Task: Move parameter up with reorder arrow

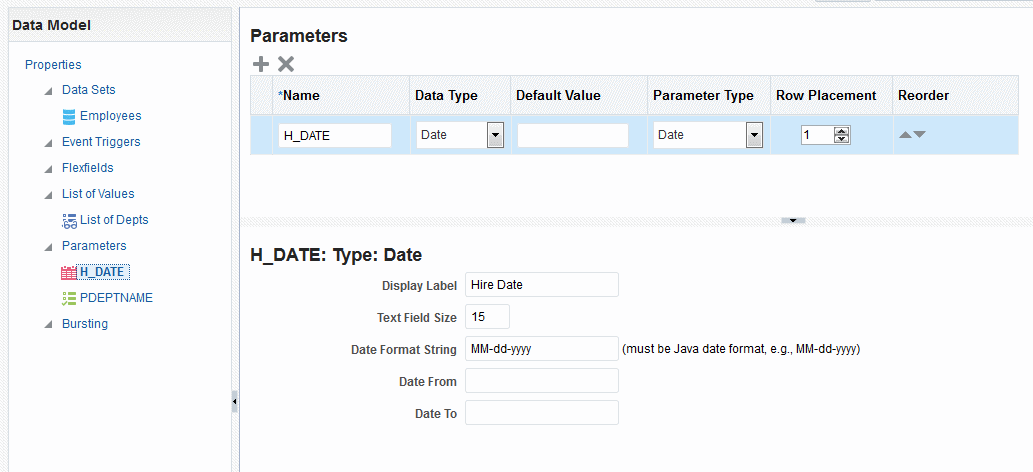Action: tap(905, 134)
